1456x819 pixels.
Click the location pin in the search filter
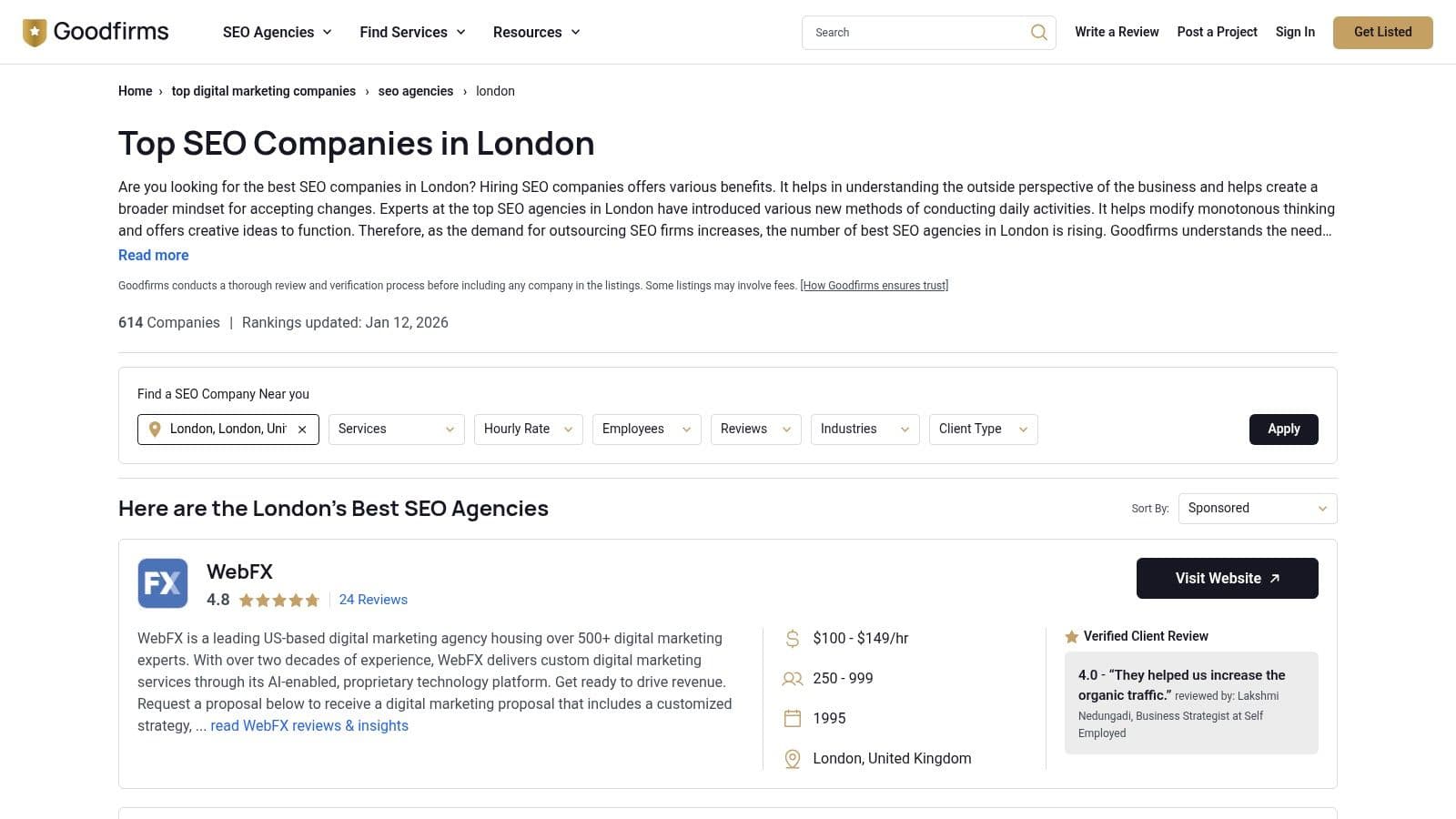(155, 429)
